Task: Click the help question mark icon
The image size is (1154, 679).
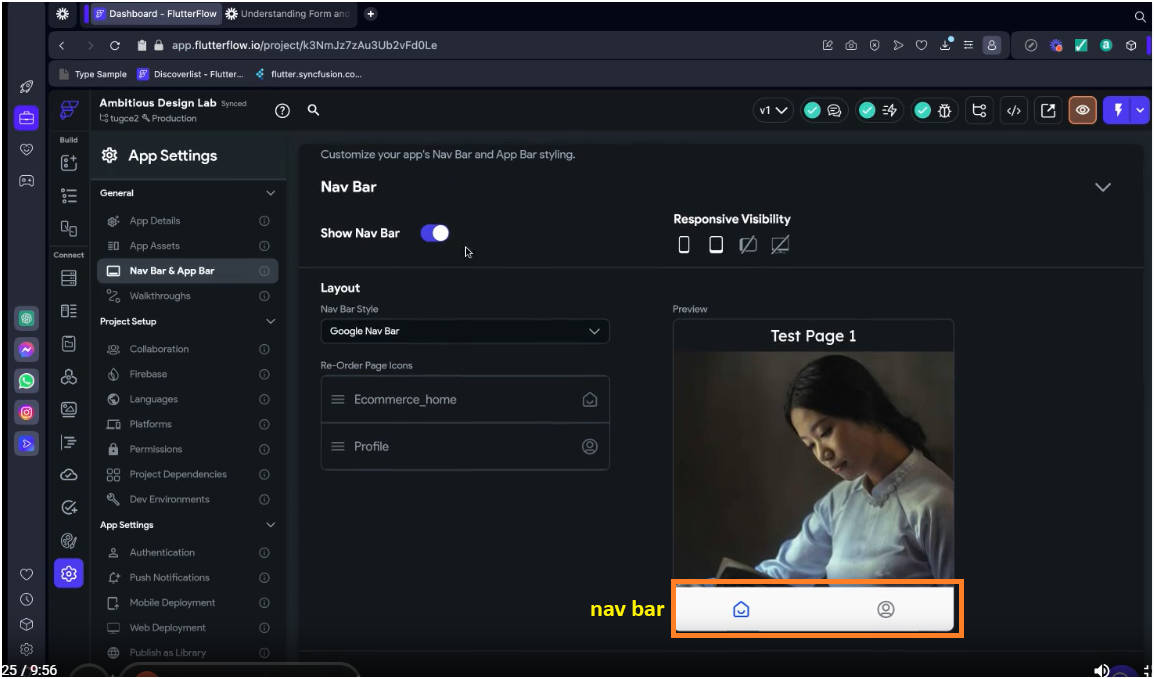Action: click(282, 111)
